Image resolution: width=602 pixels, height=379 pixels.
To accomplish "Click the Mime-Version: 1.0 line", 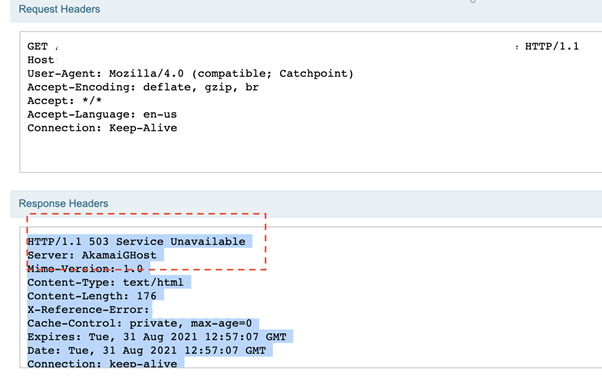I will click(85, 269).
